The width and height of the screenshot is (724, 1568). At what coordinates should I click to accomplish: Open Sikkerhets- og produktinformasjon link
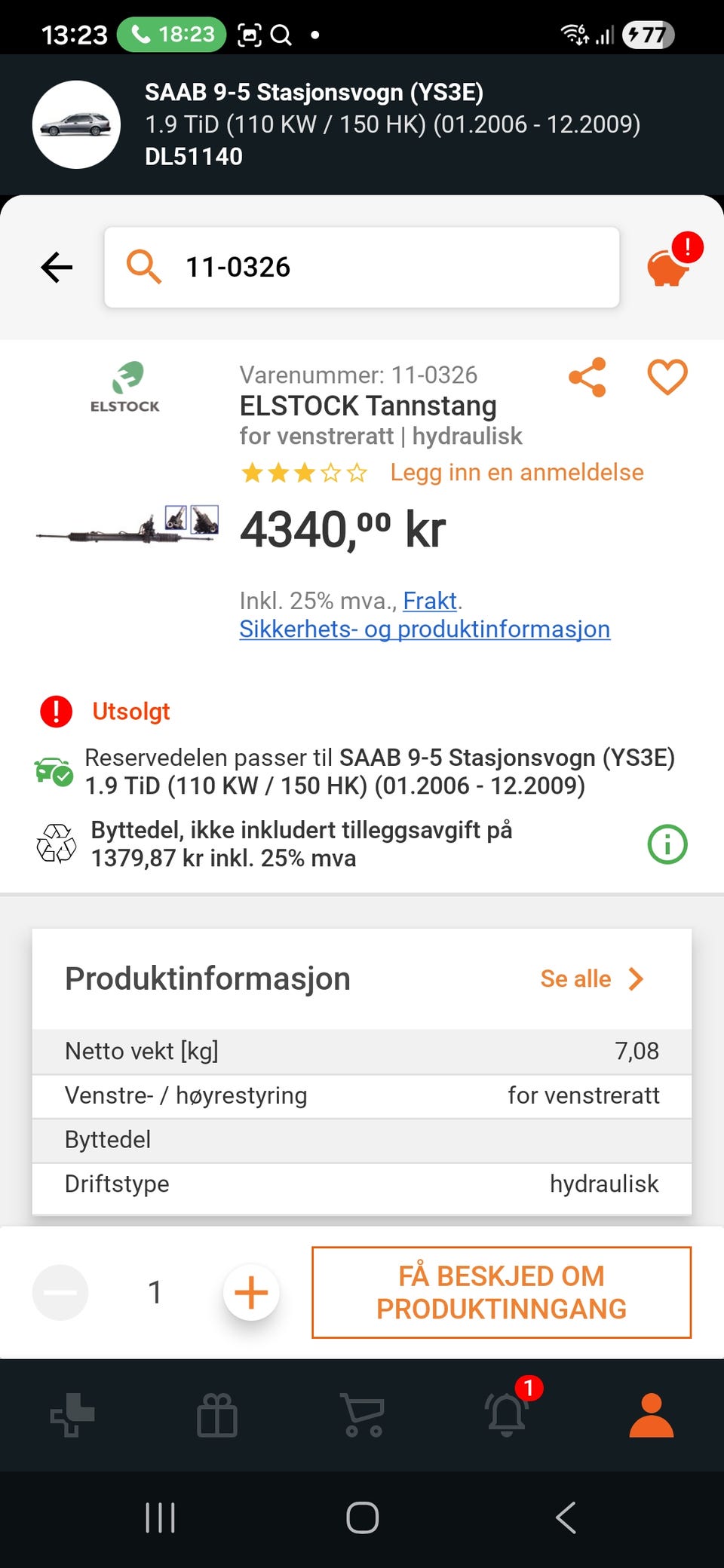click(x=425, y=629)
